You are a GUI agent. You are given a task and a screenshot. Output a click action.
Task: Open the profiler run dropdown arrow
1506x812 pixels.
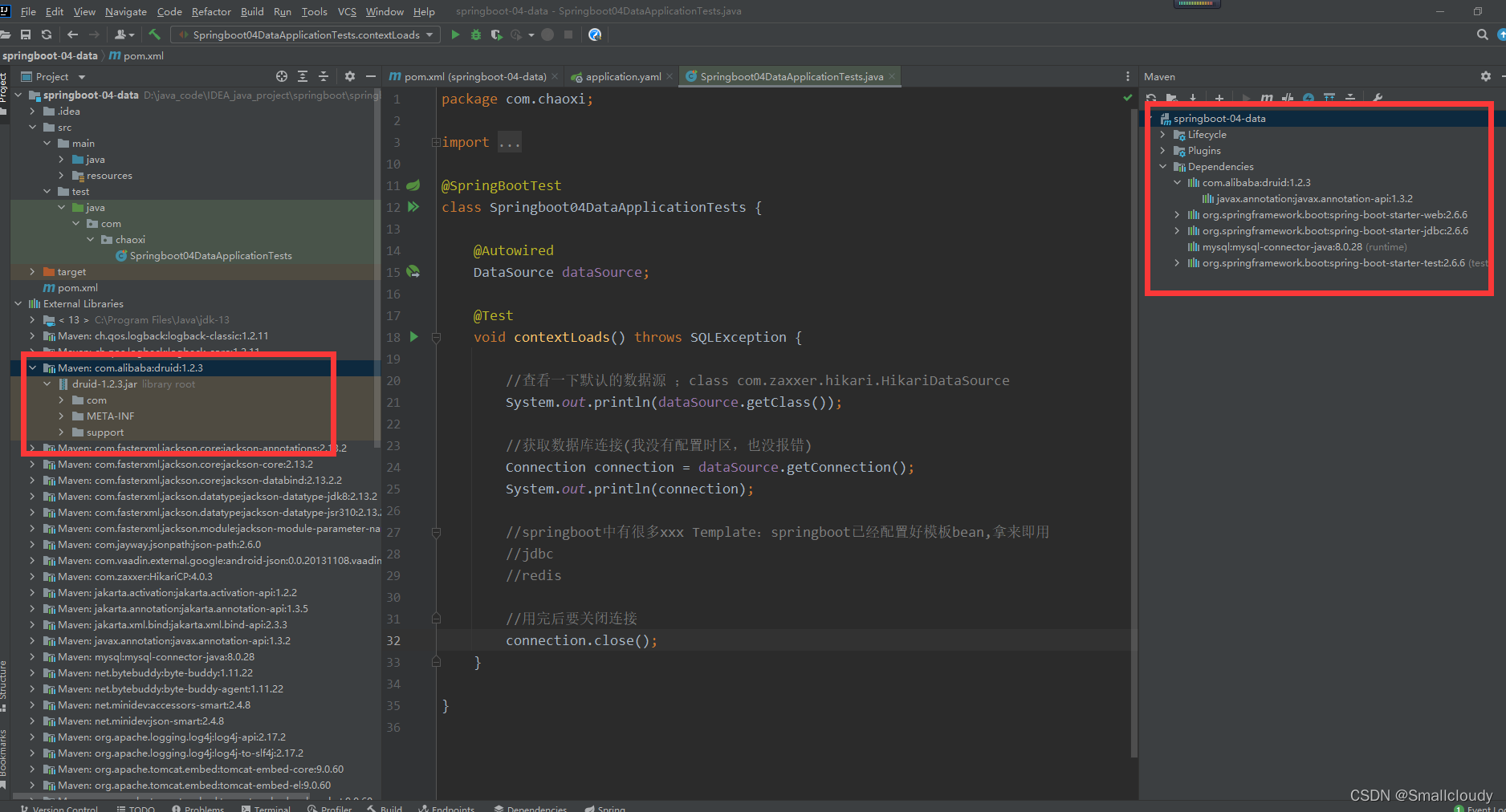pyautogui.click(x=531, y=35)
